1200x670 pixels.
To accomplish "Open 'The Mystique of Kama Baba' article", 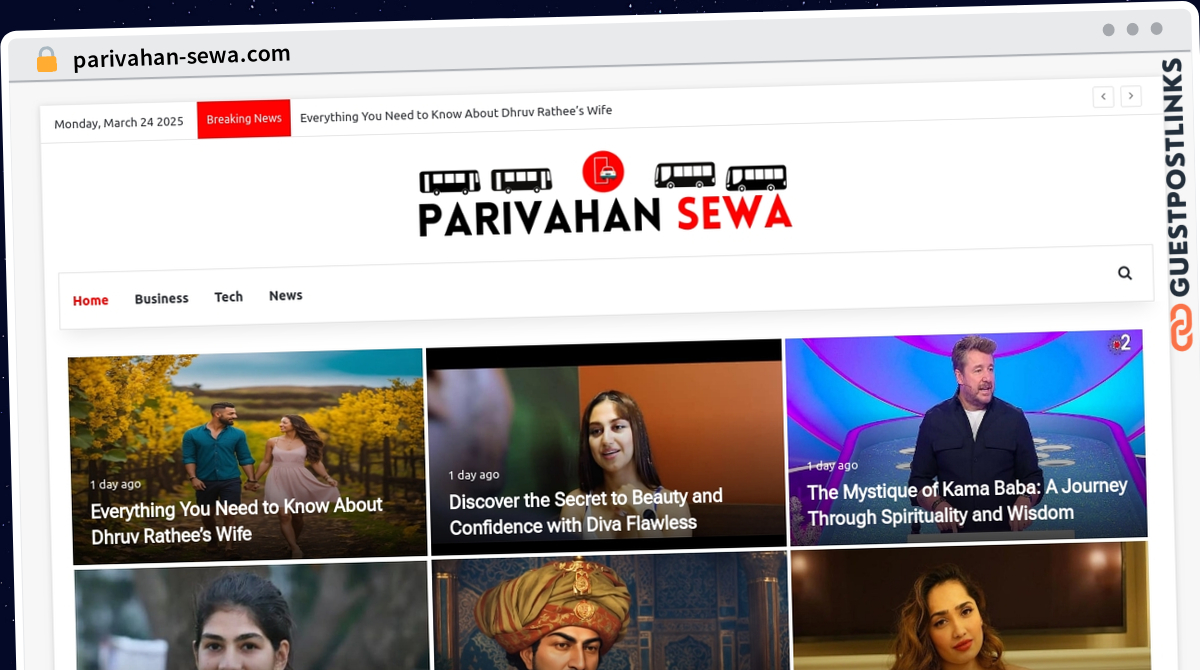I will 967,502.
